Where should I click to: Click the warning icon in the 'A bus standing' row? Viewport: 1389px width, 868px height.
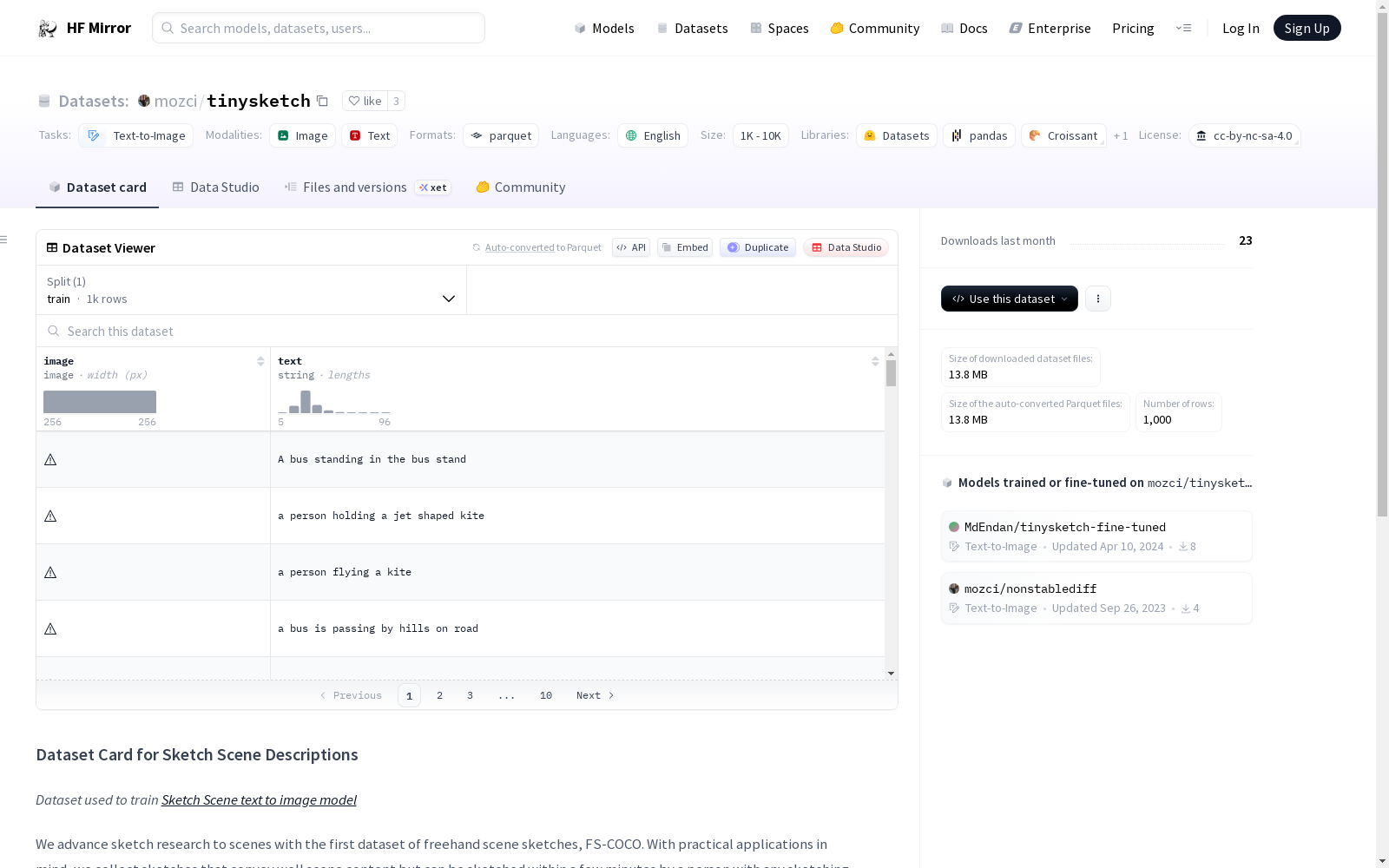click(x=50, y=459)
